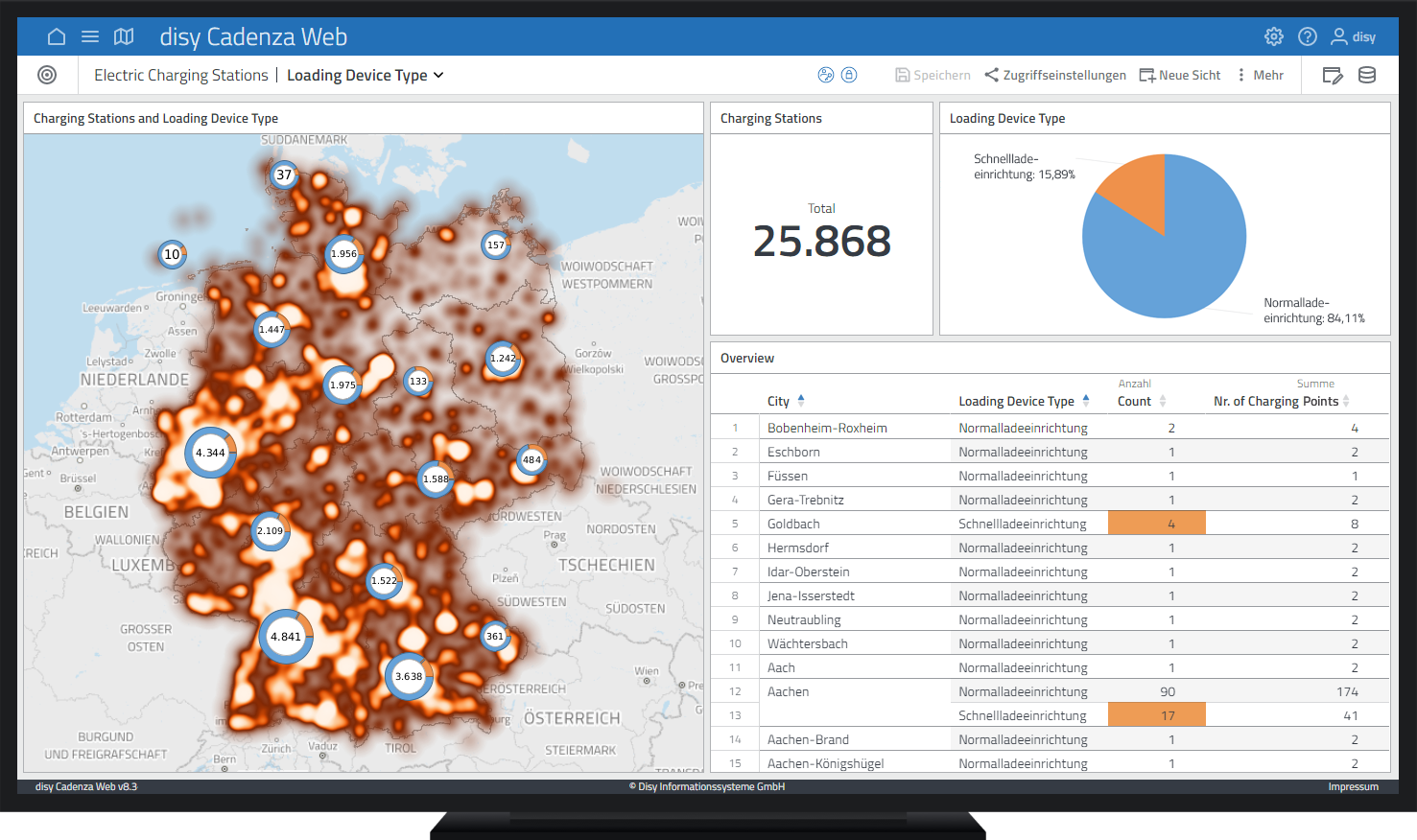The image size is (1417, 840).
Task: Click the Neue Sicht button
Action: [x=1180, y=75]
